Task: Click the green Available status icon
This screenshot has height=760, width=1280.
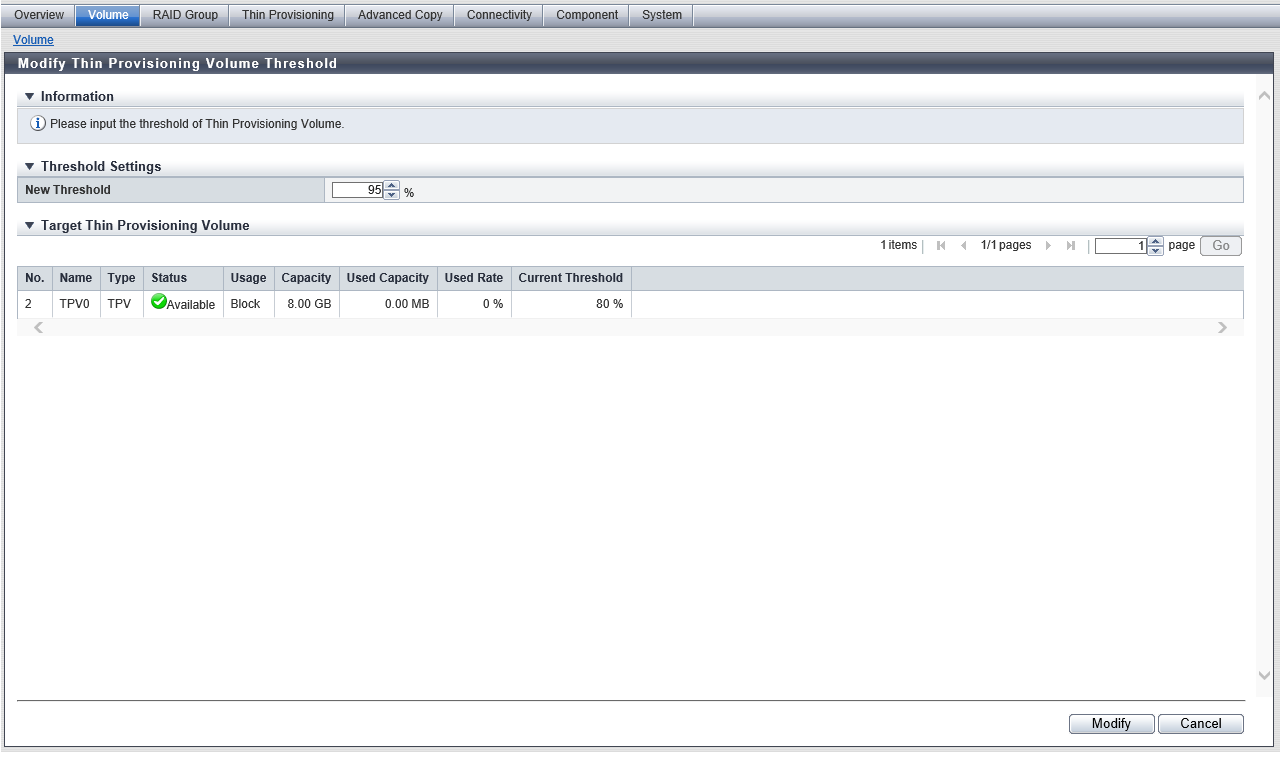Action: click(159, 302)
